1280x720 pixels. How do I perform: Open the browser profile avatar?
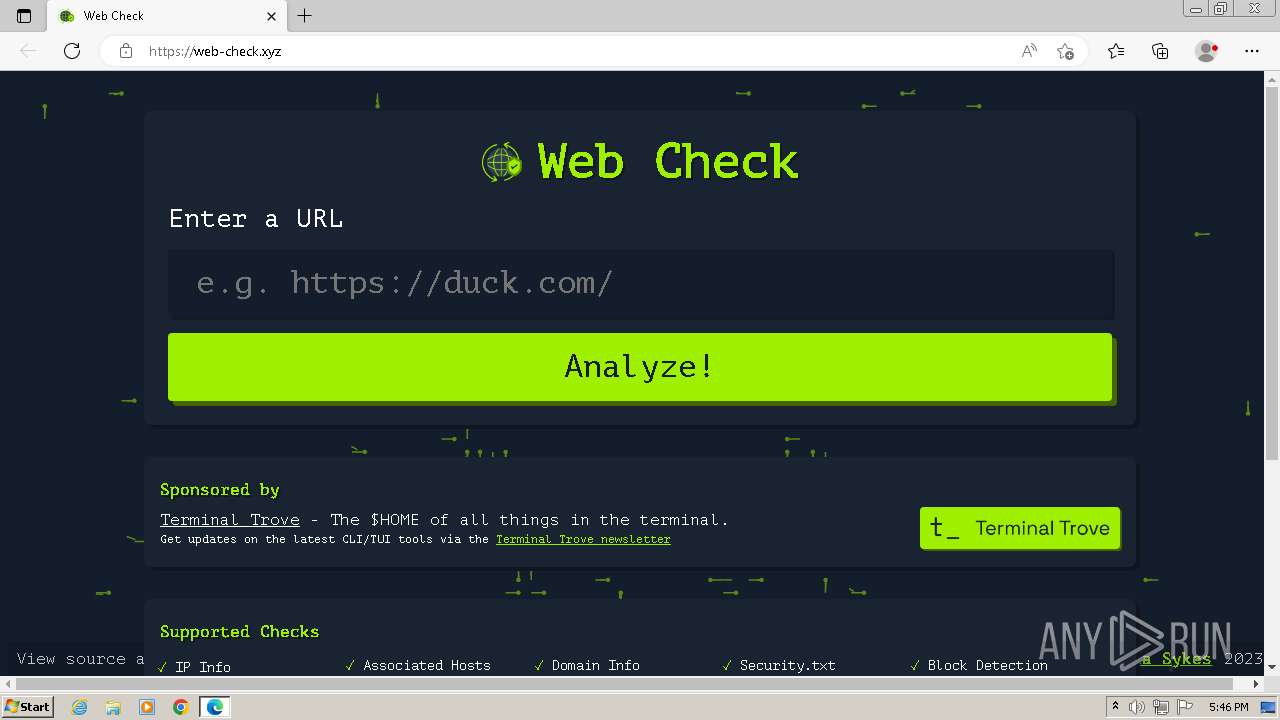pyautogui.click(x=1206, y=51)
